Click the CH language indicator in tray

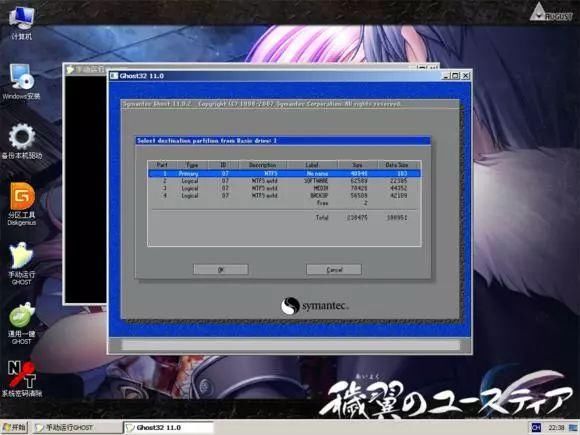(x=536, y=428)
